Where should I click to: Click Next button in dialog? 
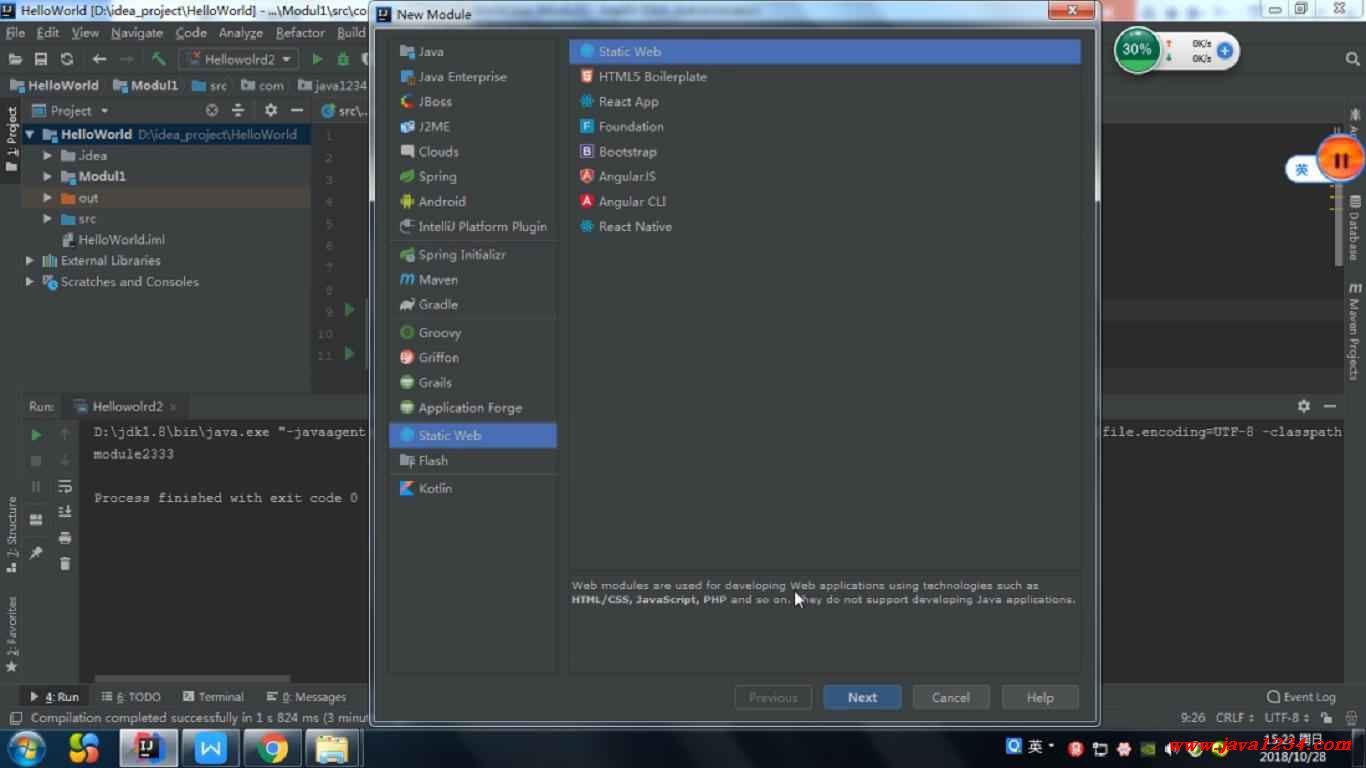click(862, 697)
